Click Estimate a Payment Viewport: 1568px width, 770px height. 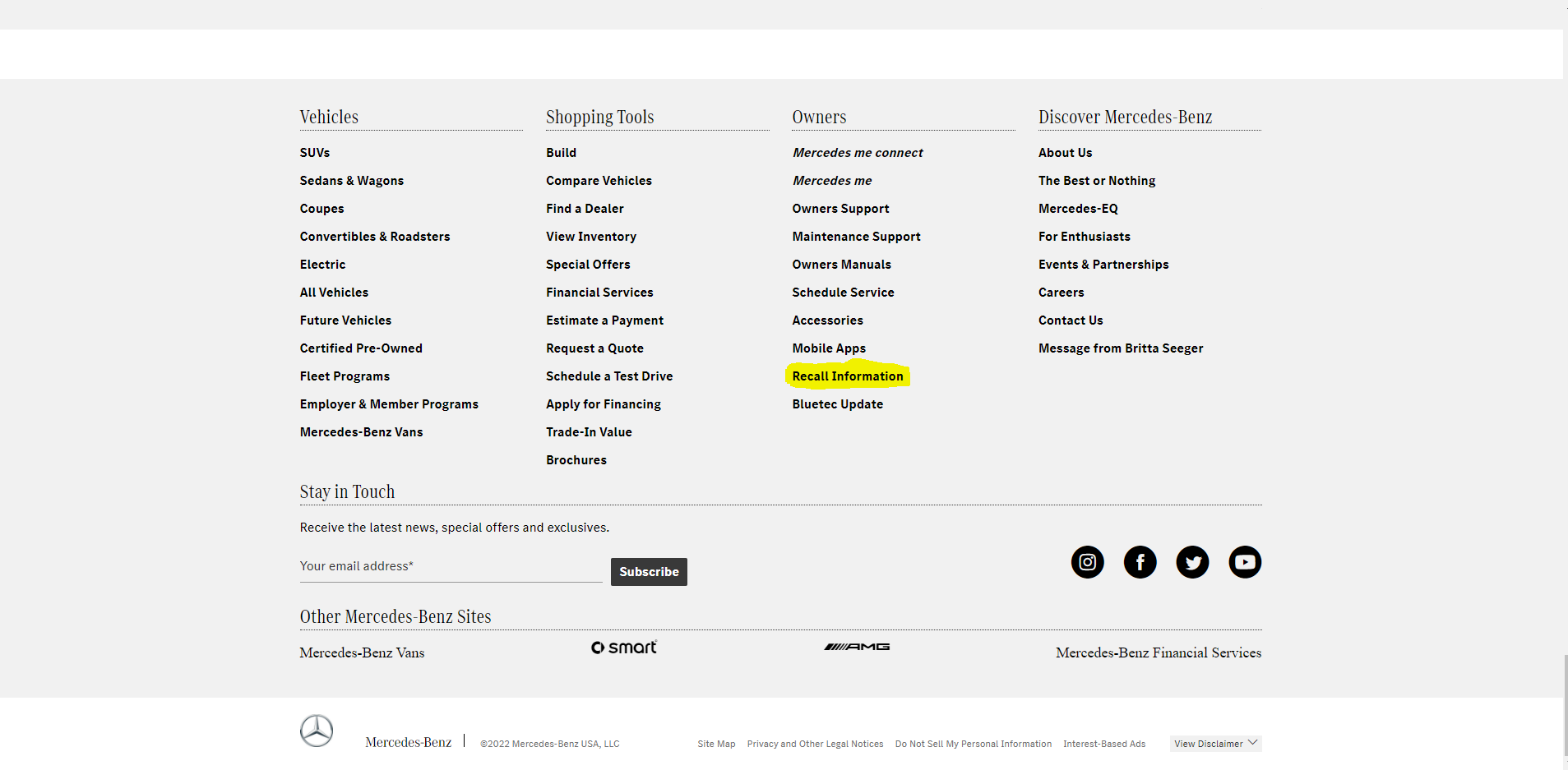pyautogui.click(x=604, y=320)
